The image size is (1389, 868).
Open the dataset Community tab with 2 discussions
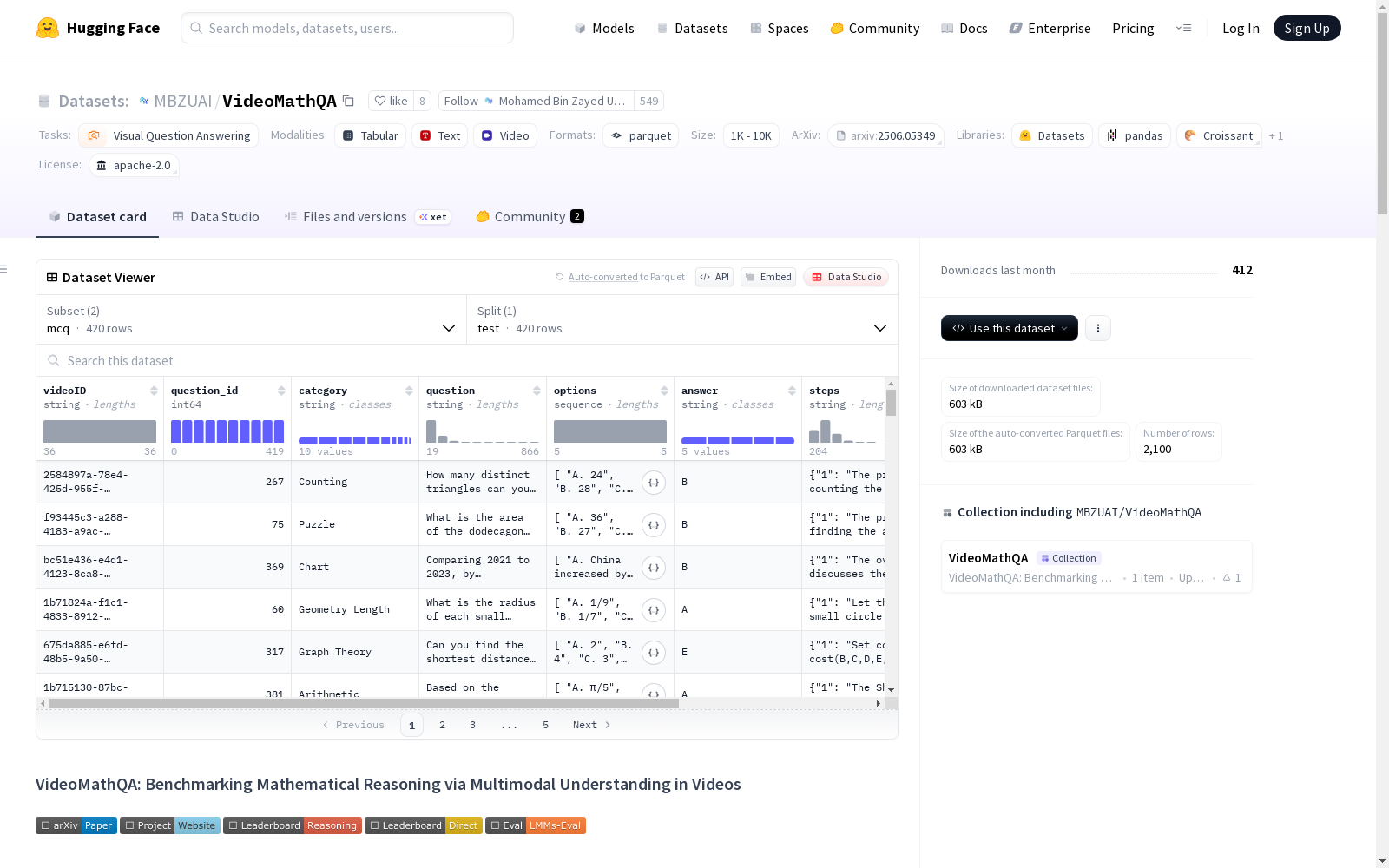coord(530,217)
